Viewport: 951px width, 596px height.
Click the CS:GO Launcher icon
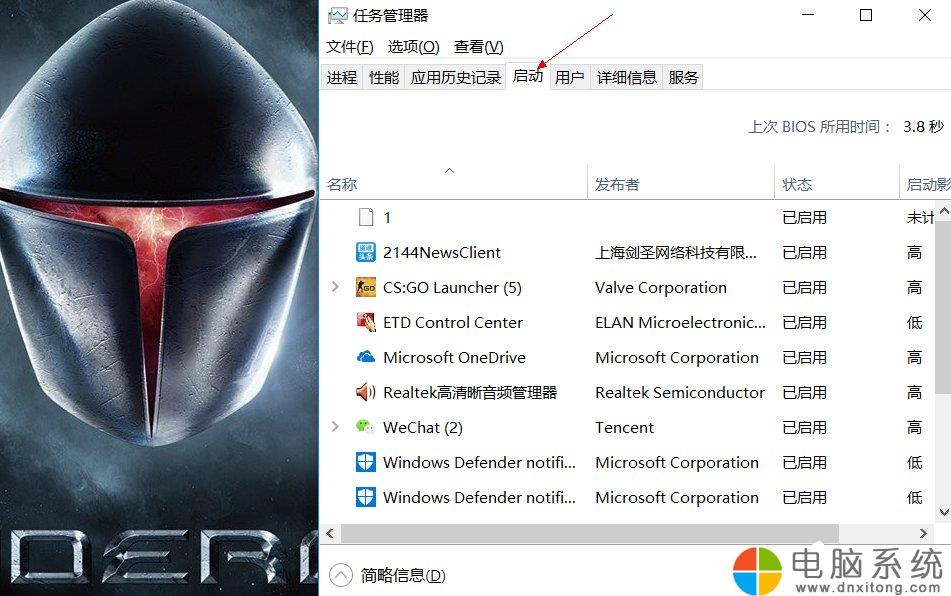[365, 287]
